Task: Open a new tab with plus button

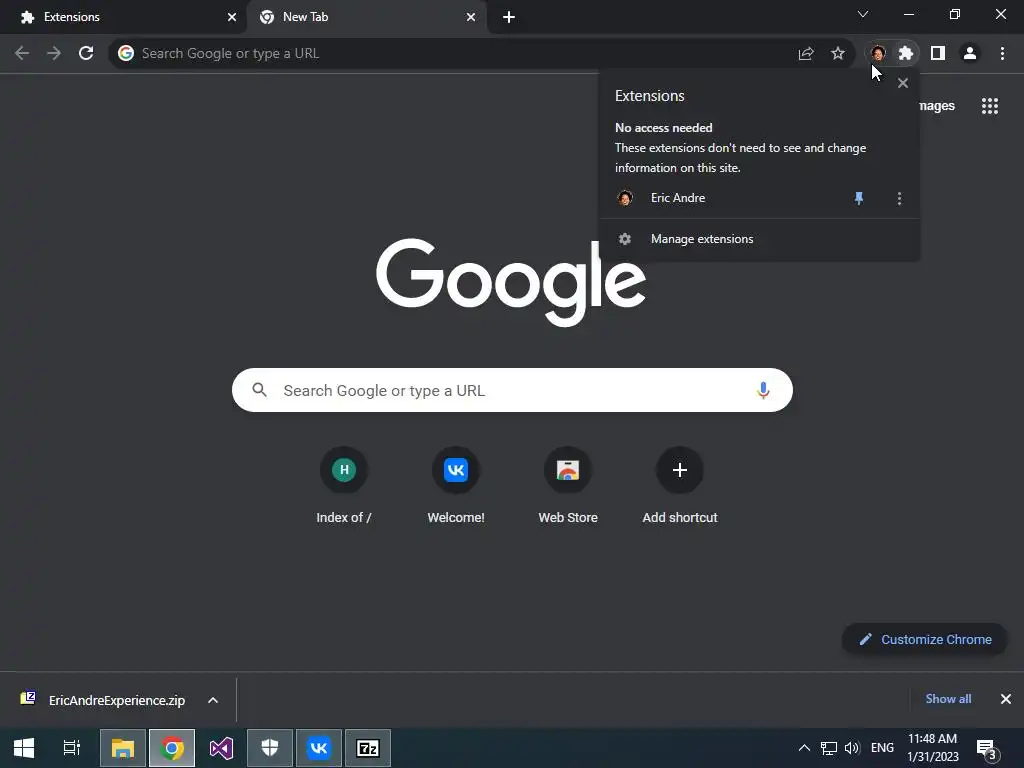Action: [x=509, y=18]
